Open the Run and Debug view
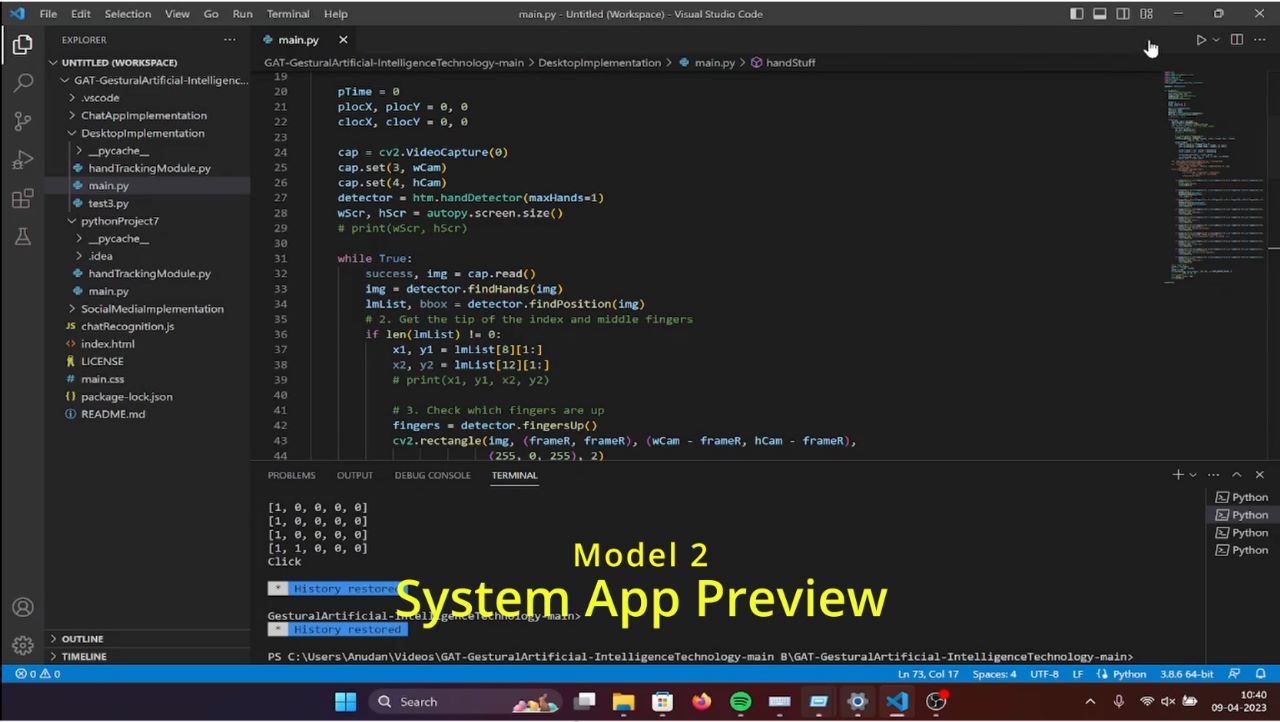 (22, 160)
